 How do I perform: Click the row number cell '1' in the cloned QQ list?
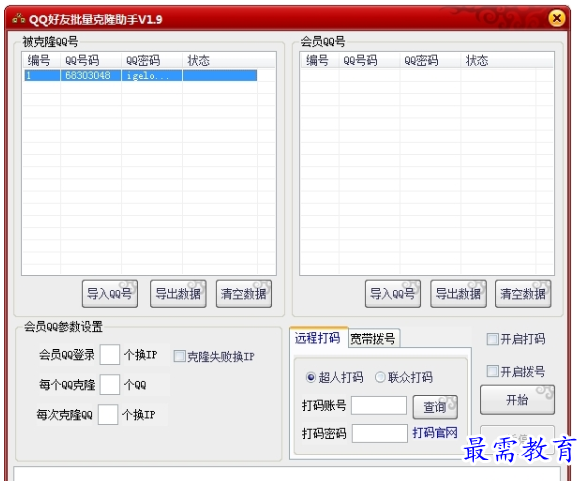click(x=42, y=75)
